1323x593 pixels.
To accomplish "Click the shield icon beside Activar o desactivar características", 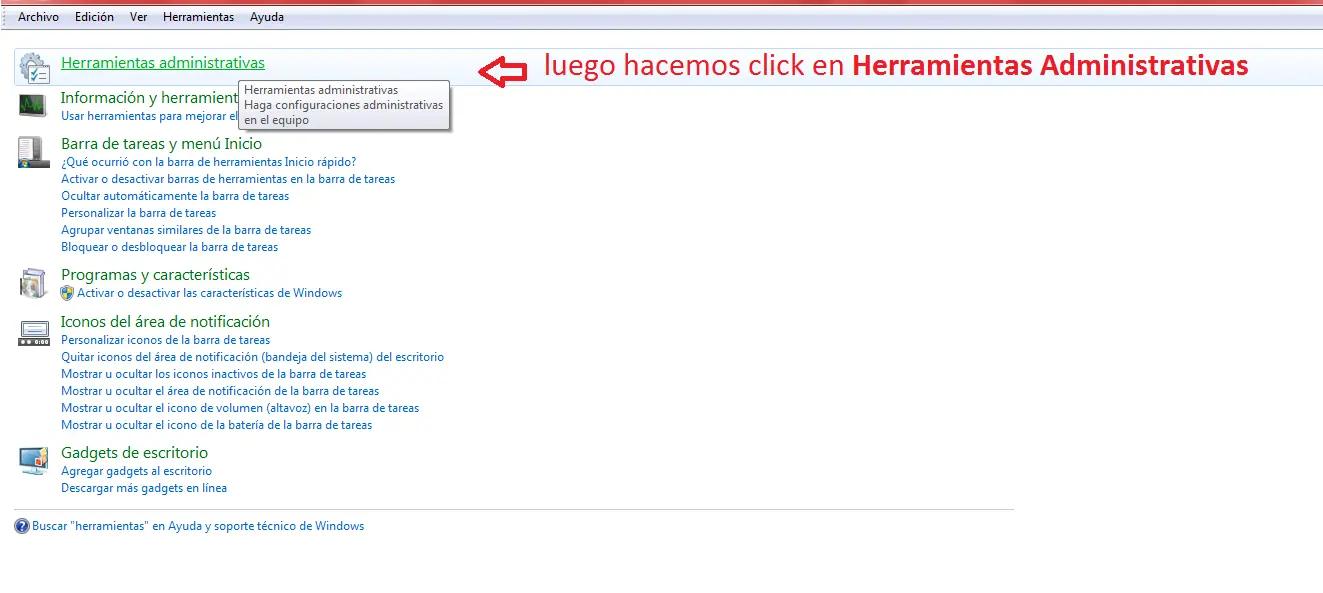I will coord(68,293).
